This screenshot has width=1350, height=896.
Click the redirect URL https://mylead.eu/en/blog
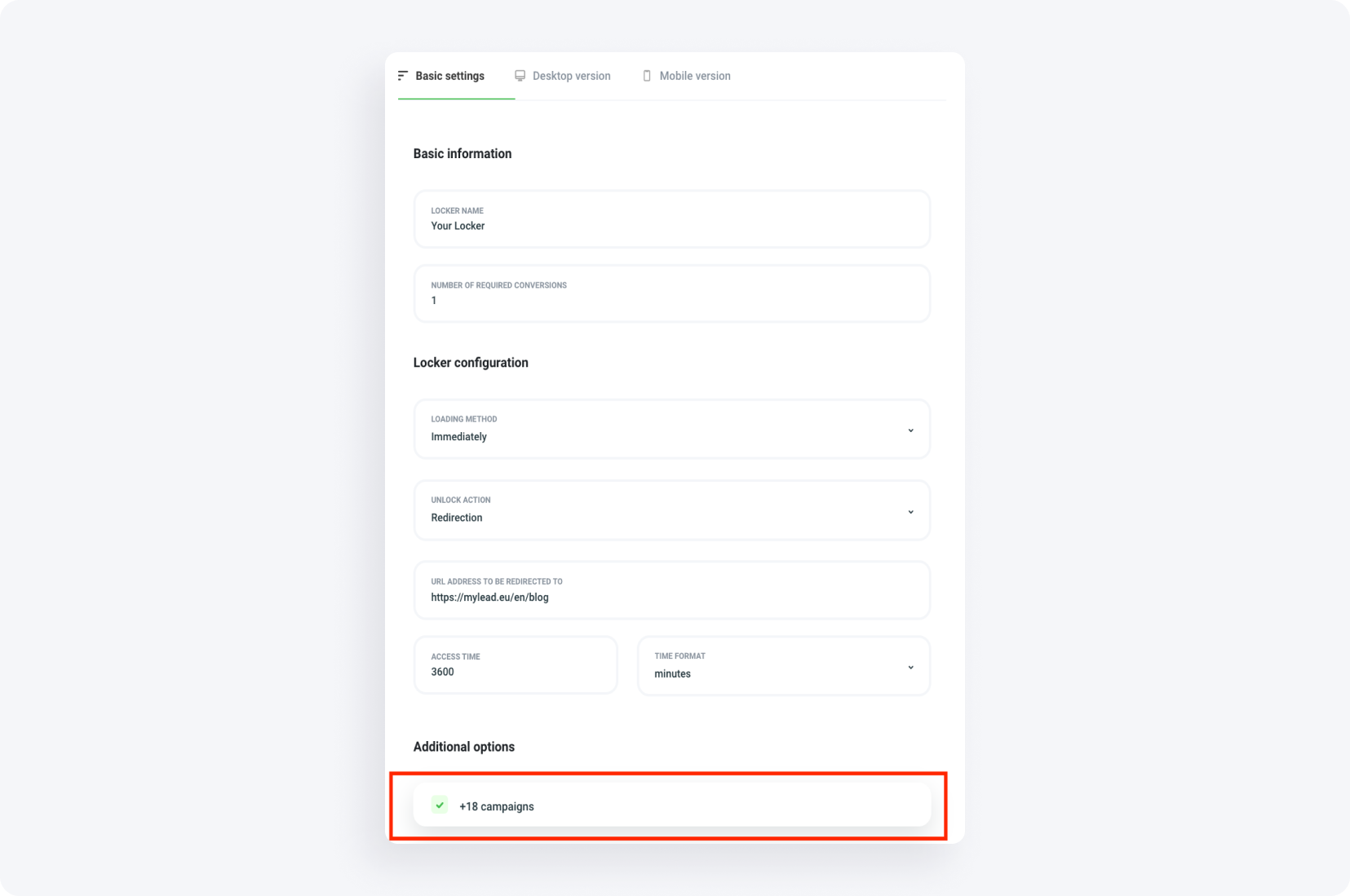tap(489, 597)
